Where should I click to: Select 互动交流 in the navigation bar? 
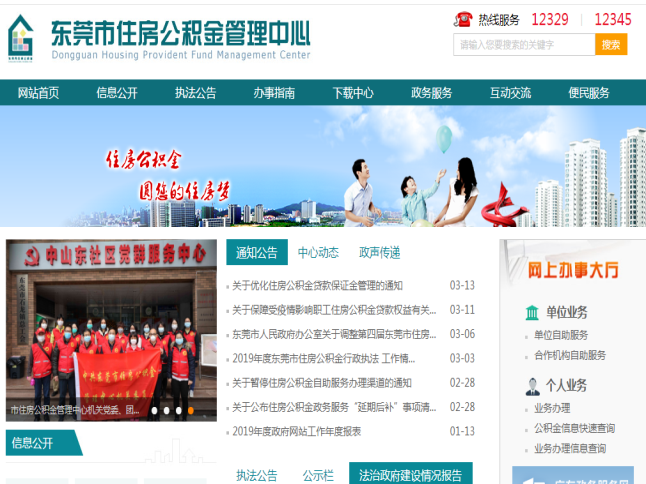pyautogui.click(x=510, y=93)
